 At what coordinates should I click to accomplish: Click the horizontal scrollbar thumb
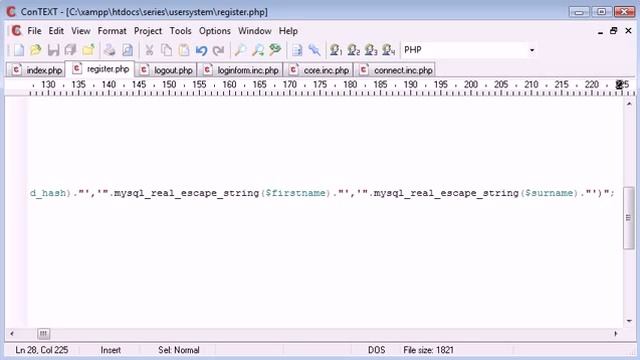click(43, 333)
